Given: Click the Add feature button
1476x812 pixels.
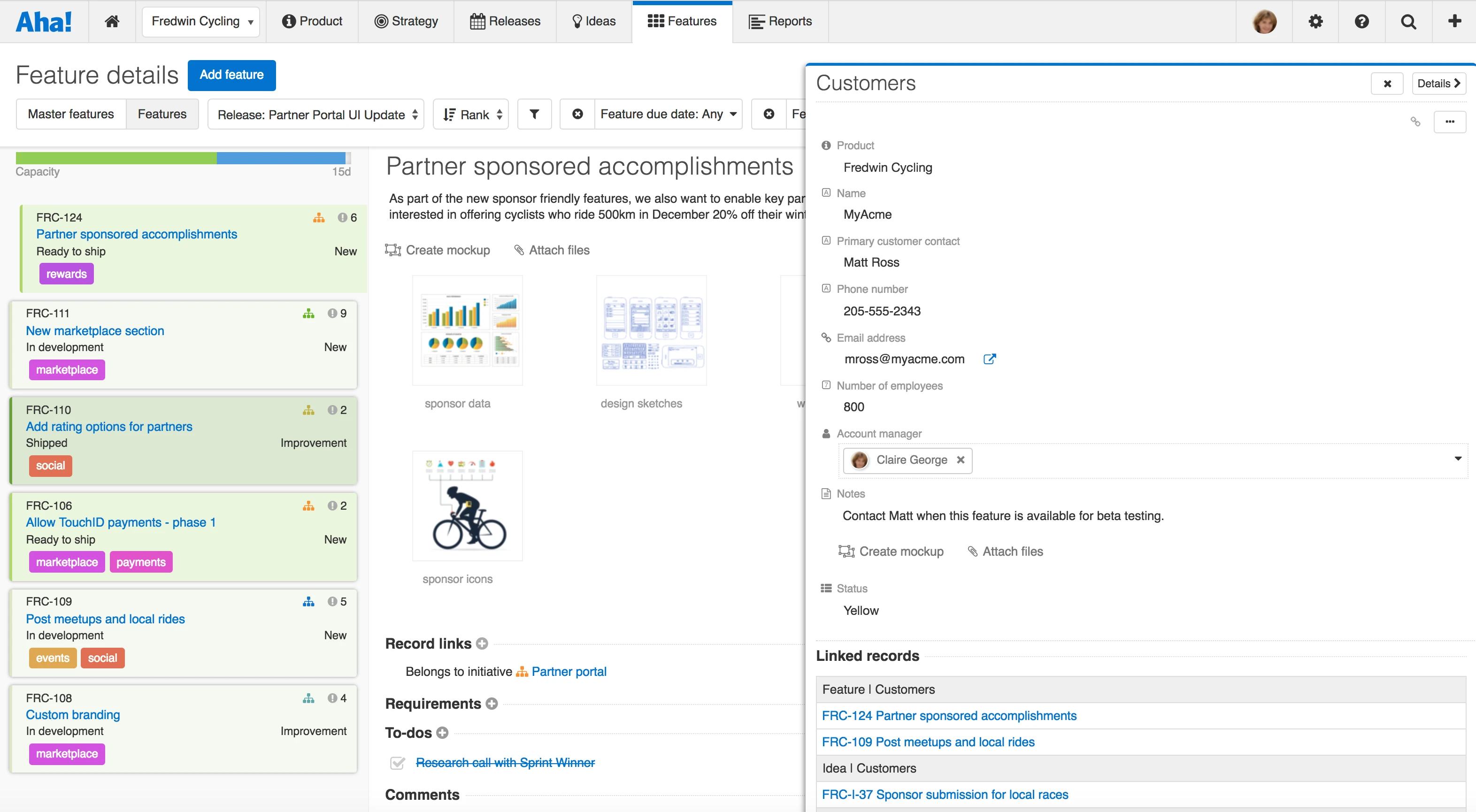Looking at the screenshot, I should [x=231, y=75].
